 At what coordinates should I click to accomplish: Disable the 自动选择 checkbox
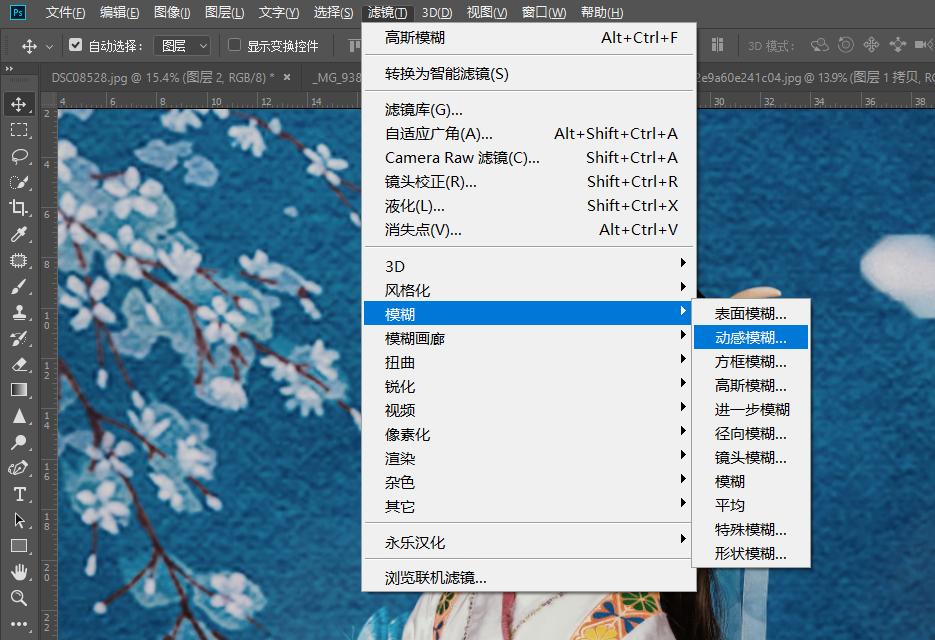tap(76, 45)
